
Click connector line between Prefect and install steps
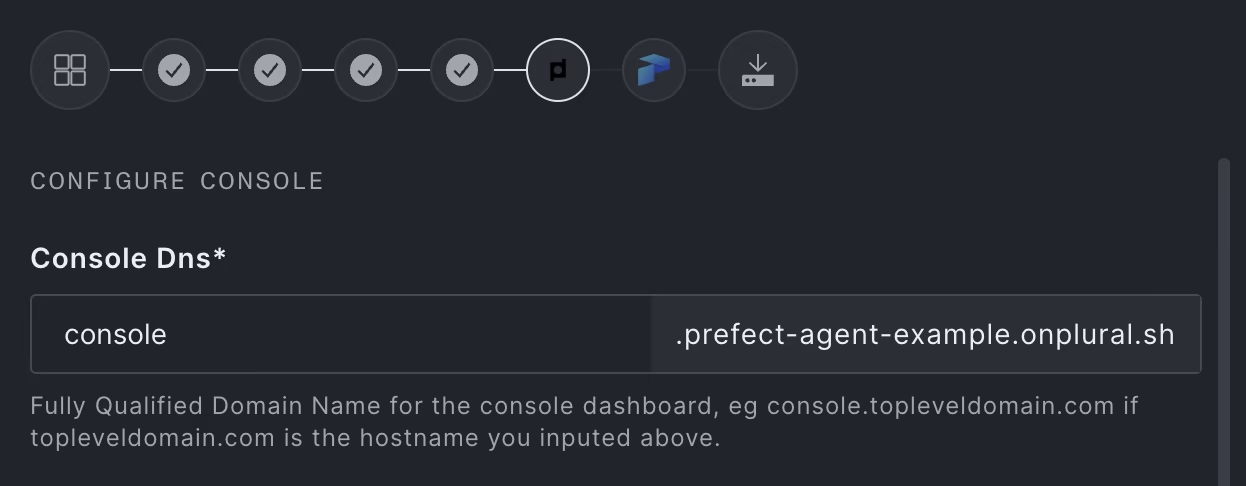click(702, 70)
